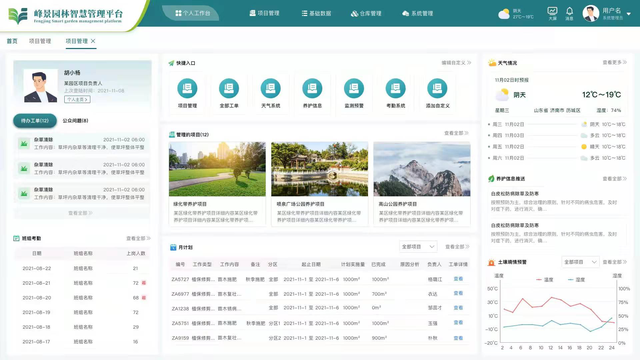This screenshot has height=360, width=640.
Task: Click 查看 for plan ZA6977
Action: tap(458, 293)
